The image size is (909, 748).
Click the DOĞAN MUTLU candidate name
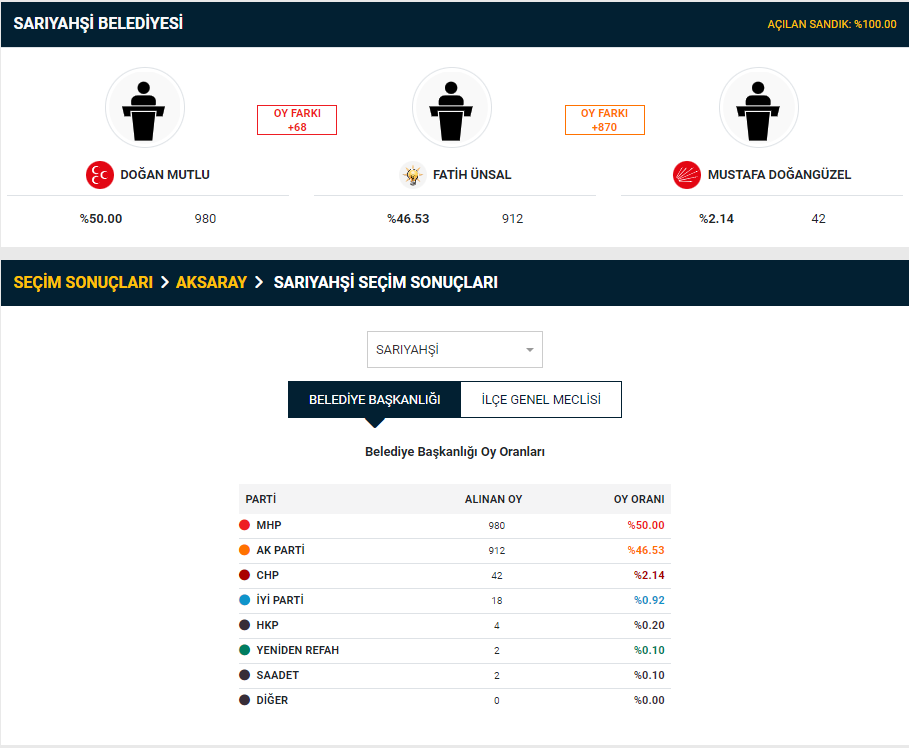click(x=165, y=175)
